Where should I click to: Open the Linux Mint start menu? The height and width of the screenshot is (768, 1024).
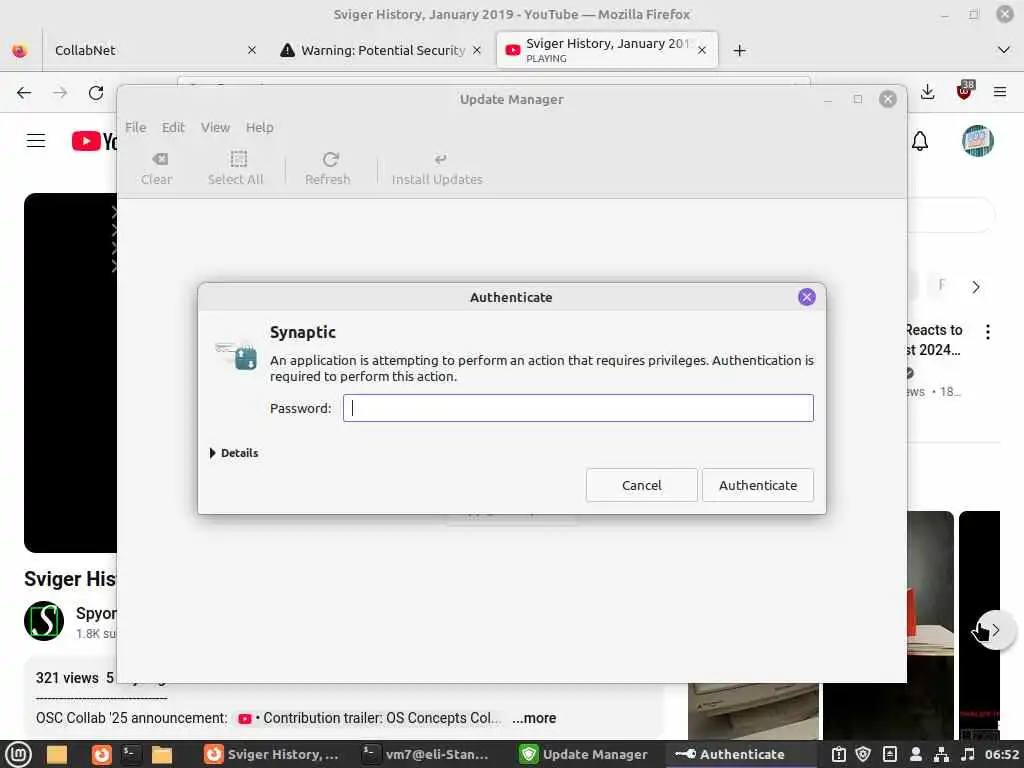[18, 754]
